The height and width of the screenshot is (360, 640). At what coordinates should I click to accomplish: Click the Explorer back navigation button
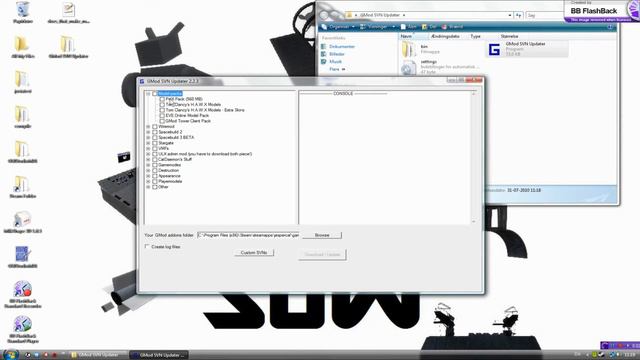(x=324, y=15)
